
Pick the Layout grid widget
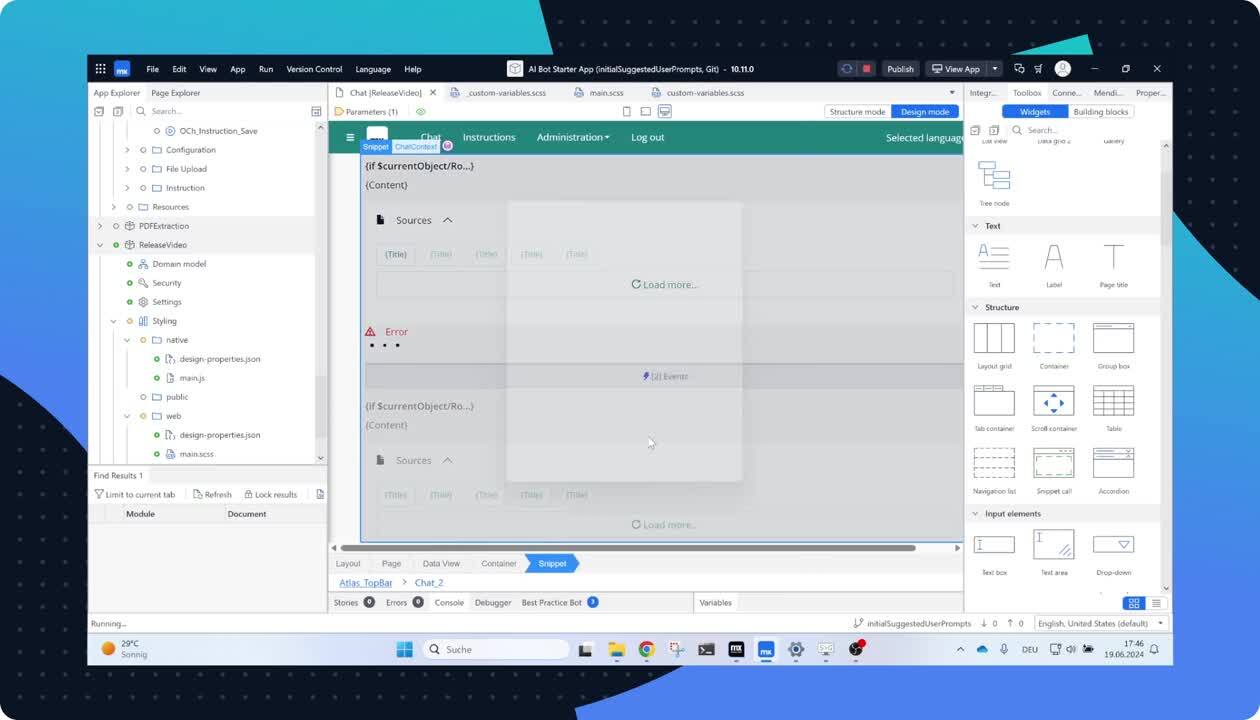(x=993, y=338)
